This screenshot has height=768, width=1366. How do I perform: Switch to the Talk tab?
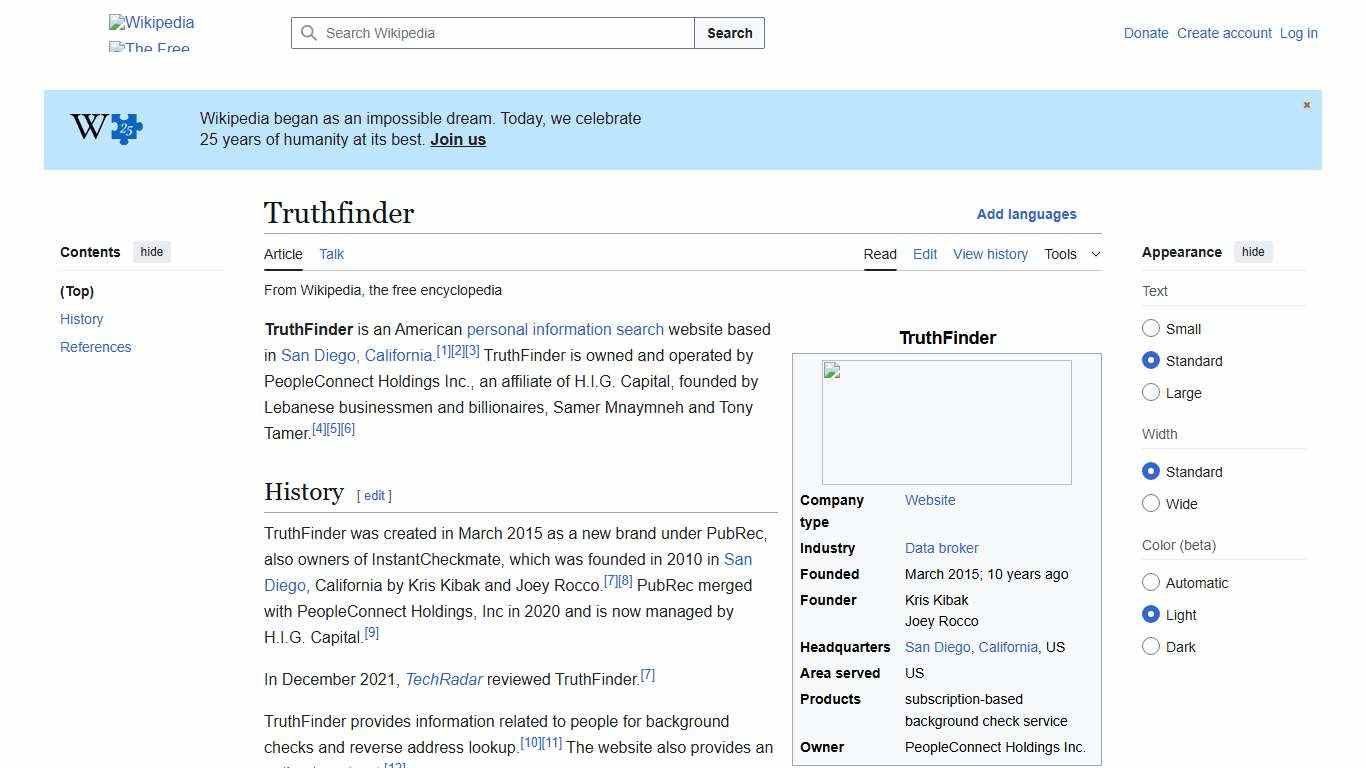point(331,254)
